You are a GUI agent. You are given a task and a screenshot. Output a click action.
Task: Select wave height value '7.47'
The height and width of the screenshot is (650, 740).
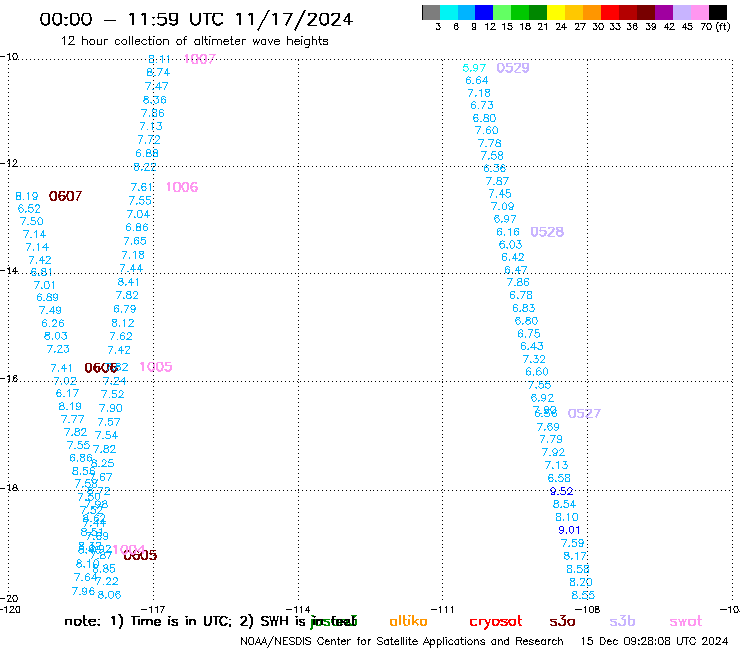click(157, 86)
